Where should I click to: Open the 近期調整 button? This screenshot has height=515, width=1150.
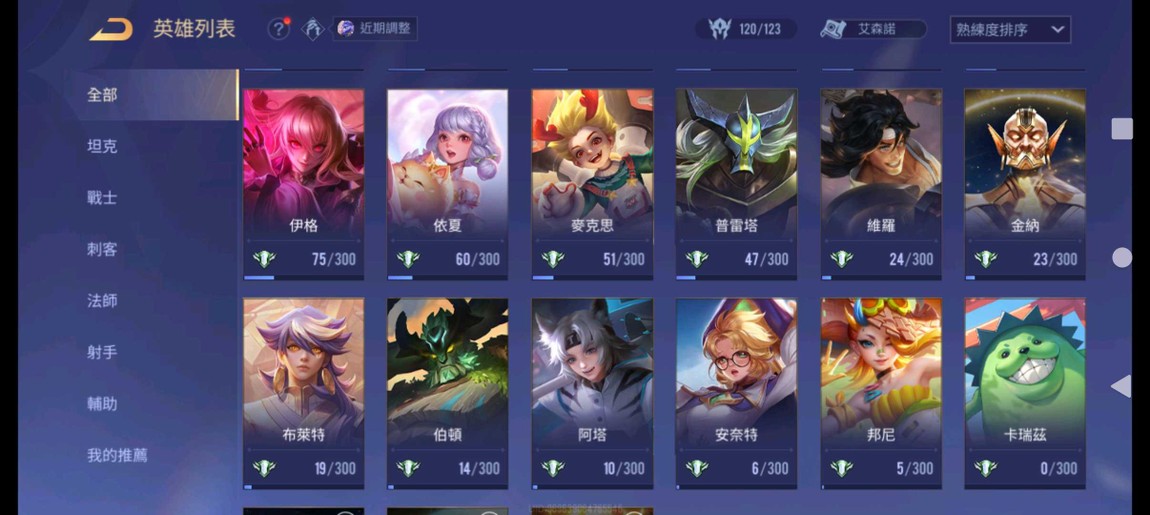375,29
